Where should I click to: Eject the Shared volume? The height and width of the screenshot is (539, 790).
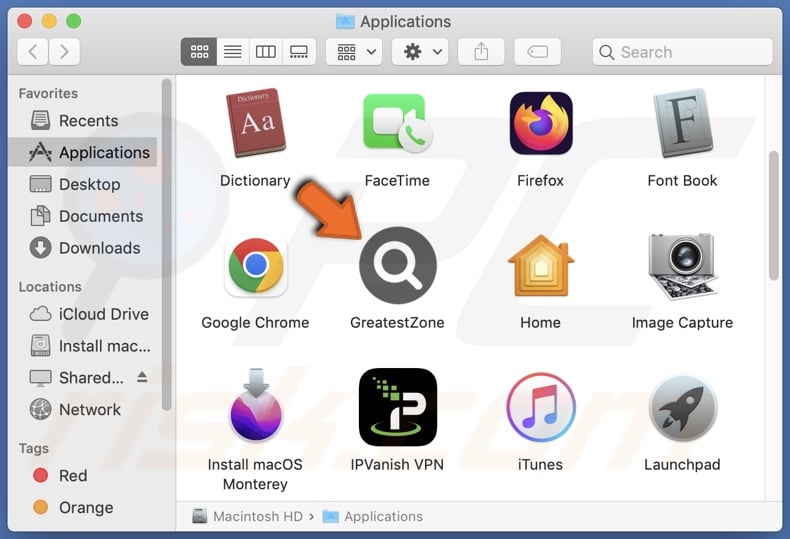point(142,377)
